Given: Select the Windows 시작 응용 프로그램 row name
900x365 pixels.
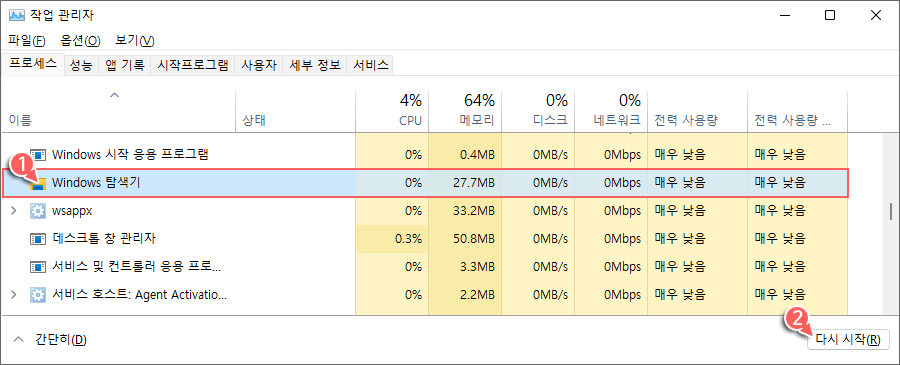Looking at the screenshot, I should 130,154.
